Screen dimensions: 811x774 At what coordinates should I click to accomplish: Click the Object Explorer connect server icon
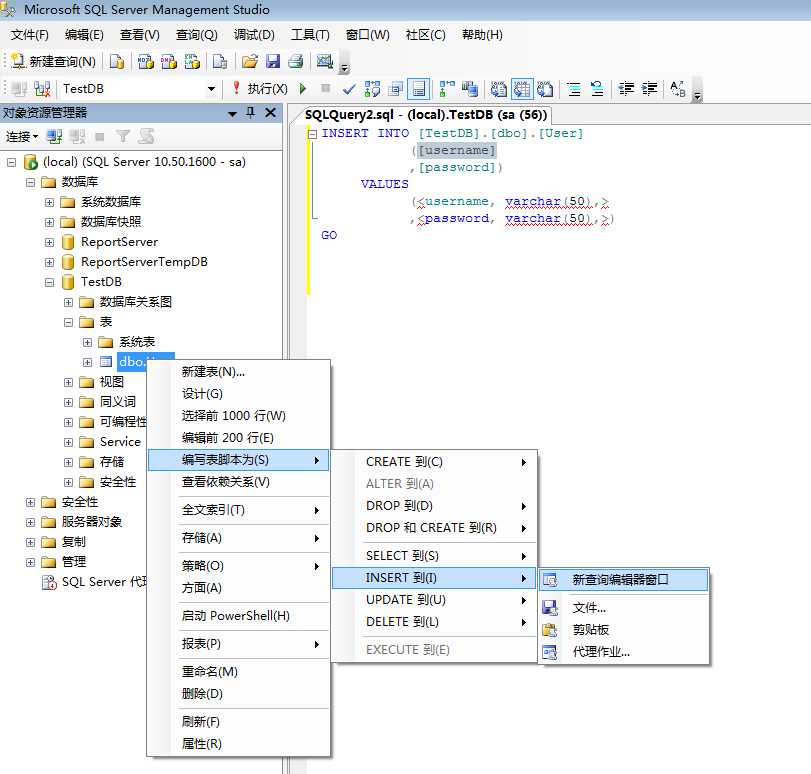point(54,137)
